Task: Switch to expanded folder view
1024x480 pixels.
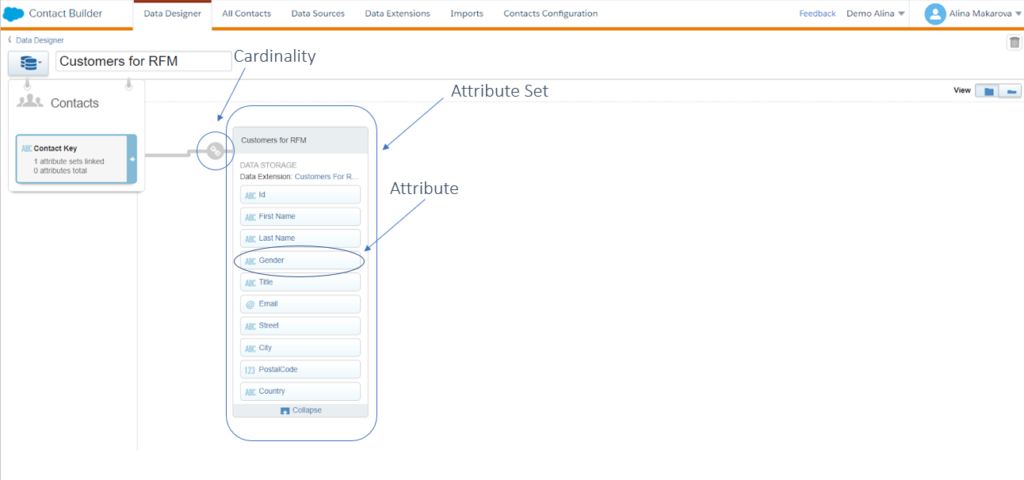Action: pos(988,91)
